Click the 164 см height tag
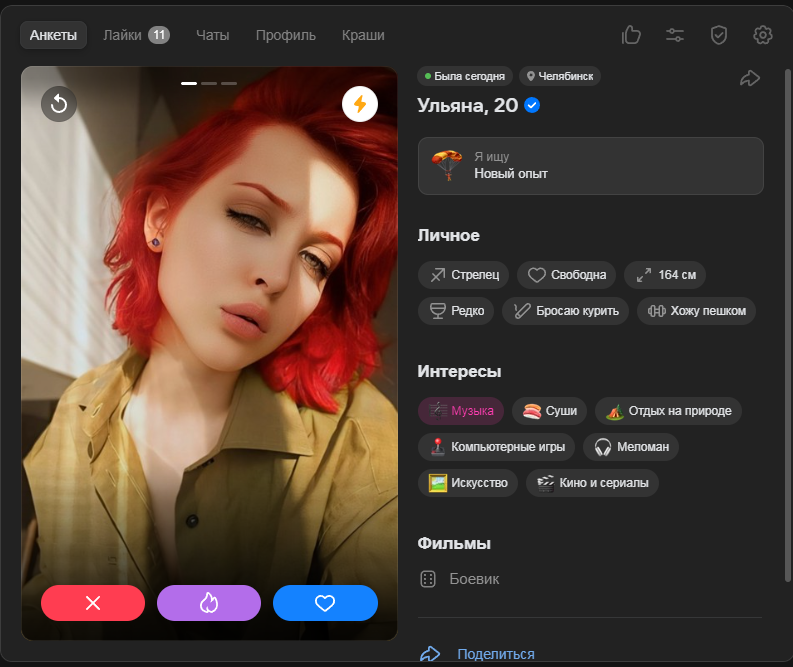 (x=665, y=275)
